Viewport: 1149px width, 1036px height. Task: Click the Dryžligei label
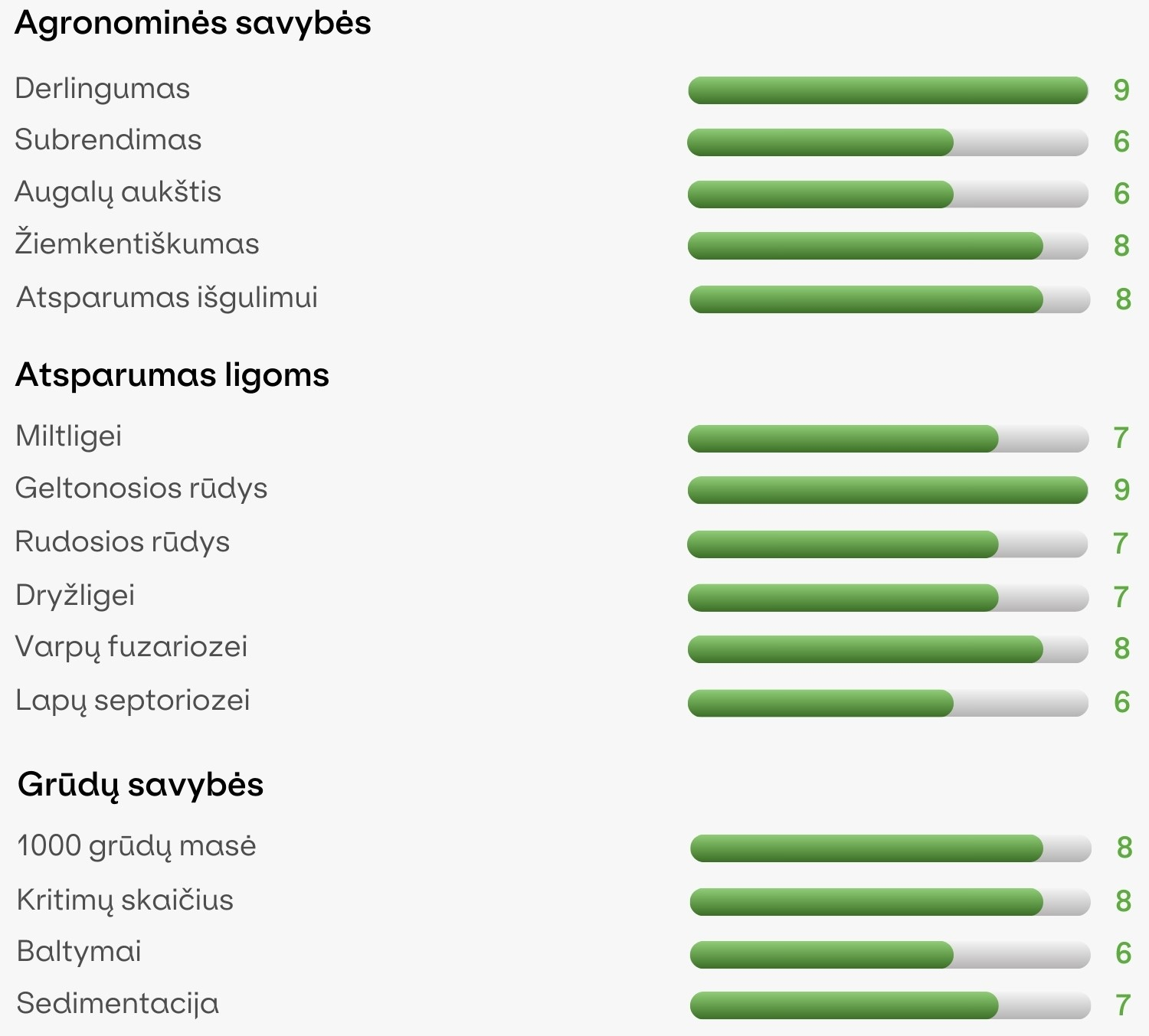[x=75, y=595]
